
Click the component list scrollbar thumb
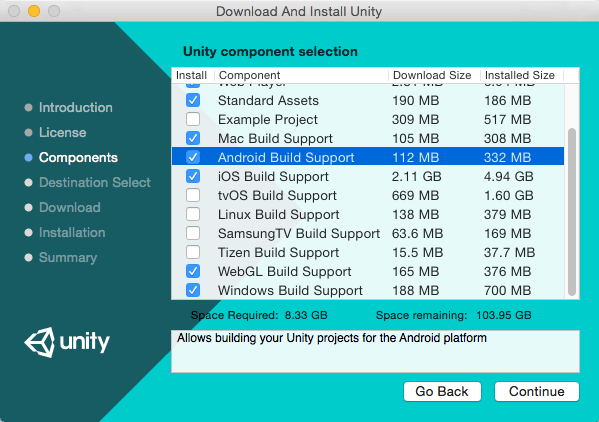click(x=571, y=212)
